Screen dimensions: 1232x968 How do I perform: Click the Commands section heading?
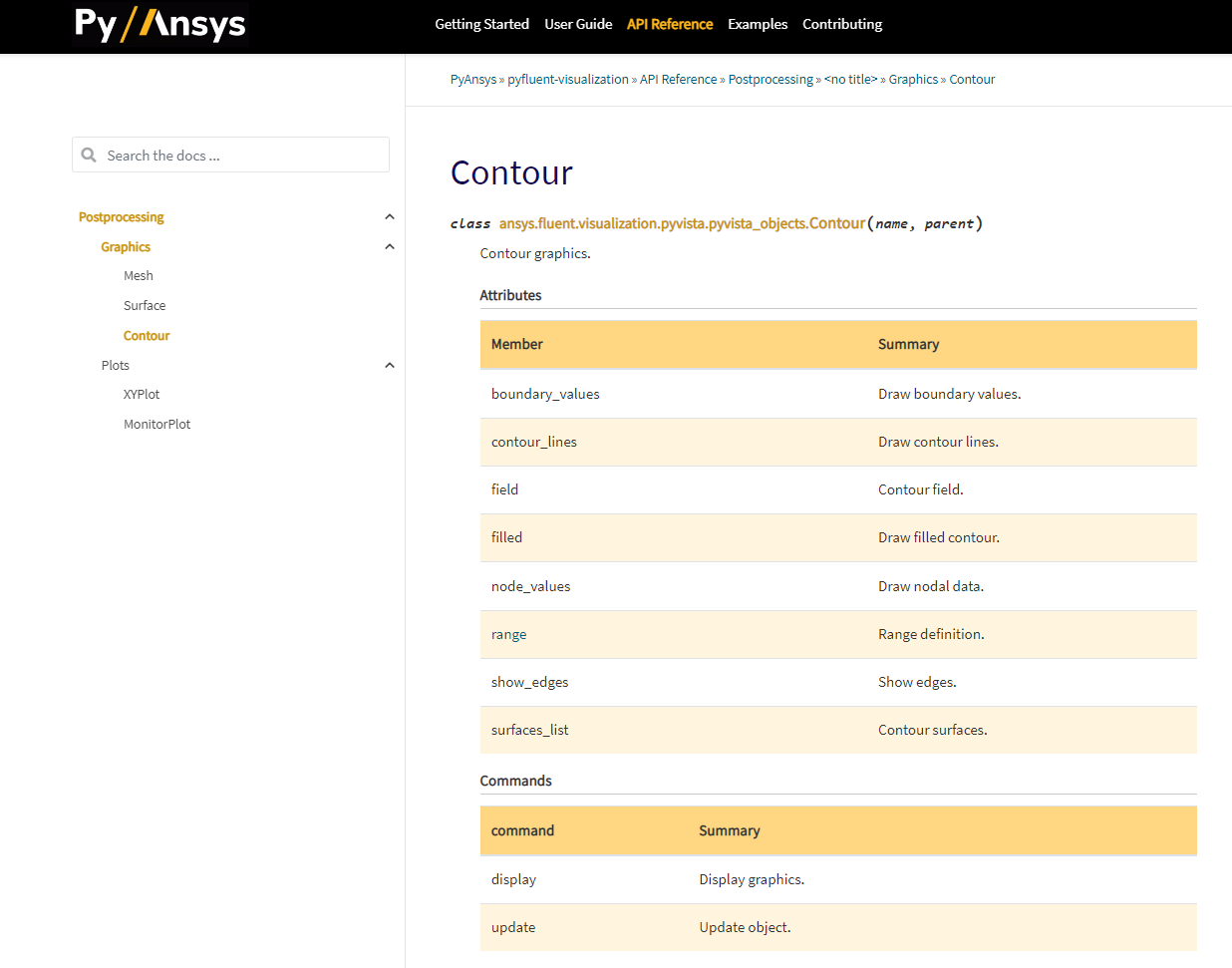(x=515, y=782)
